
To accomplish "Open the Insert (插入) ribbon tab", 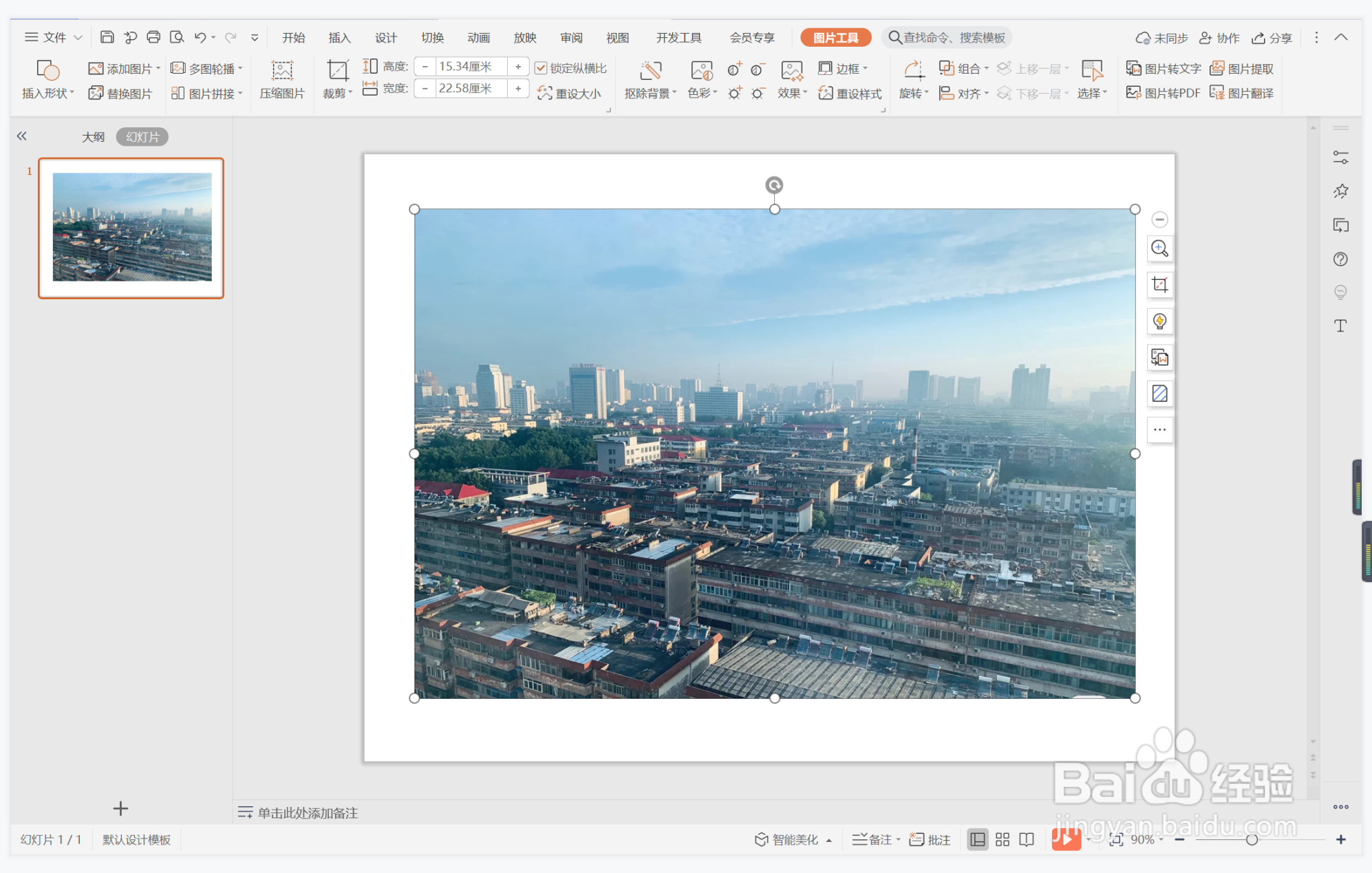I will click(x=339, y=38).
